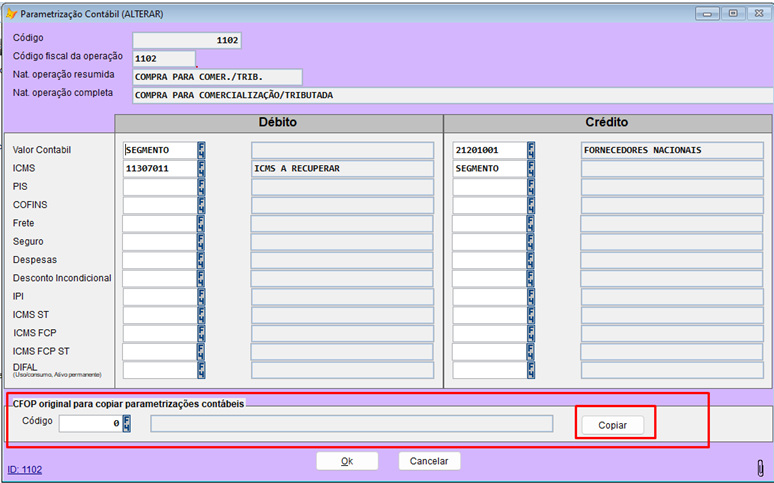Open F4 lookup for Valor Contabil credit account
The height and width of the screenshot is (483, 774).
click(531, 150)
